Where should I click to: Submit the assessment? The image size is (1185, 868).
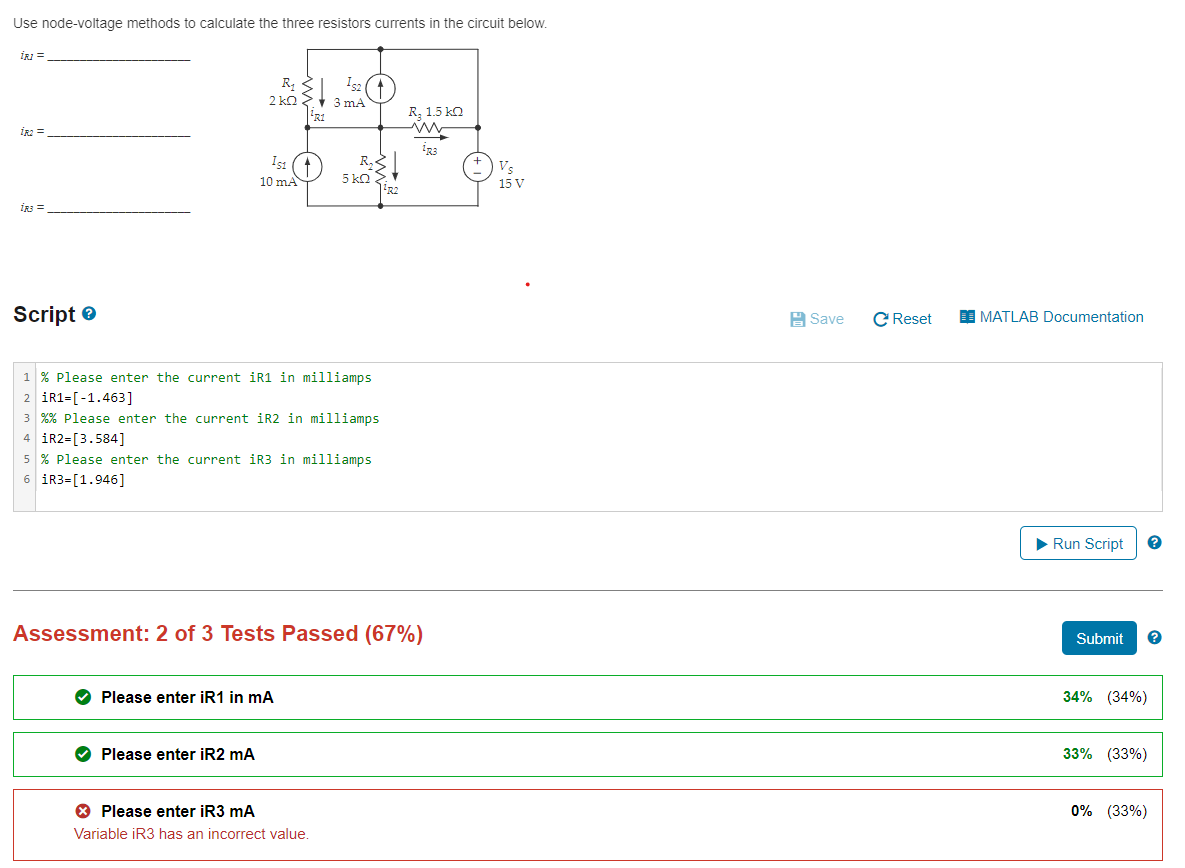[1099, 637]
